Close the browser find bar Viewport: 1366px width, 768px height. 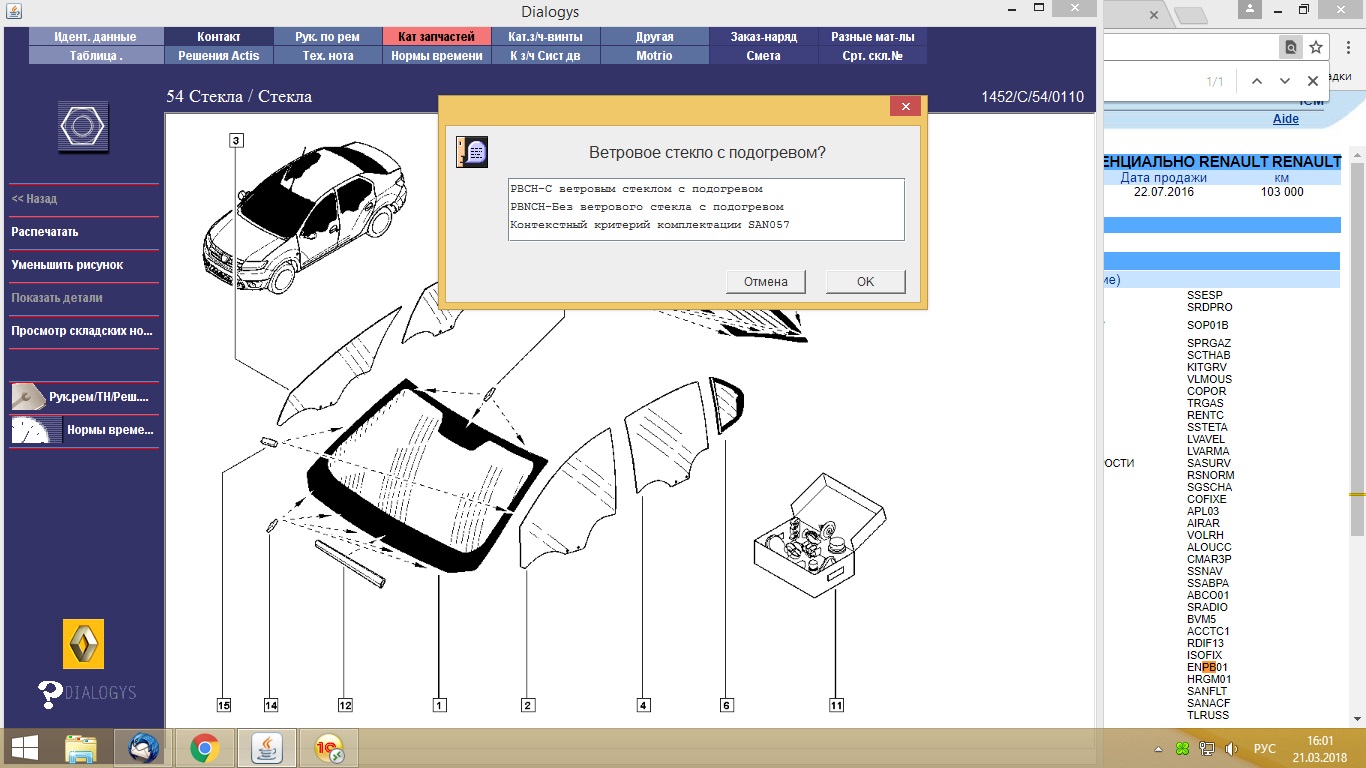pyautogui.click(x=1313, y=81)
